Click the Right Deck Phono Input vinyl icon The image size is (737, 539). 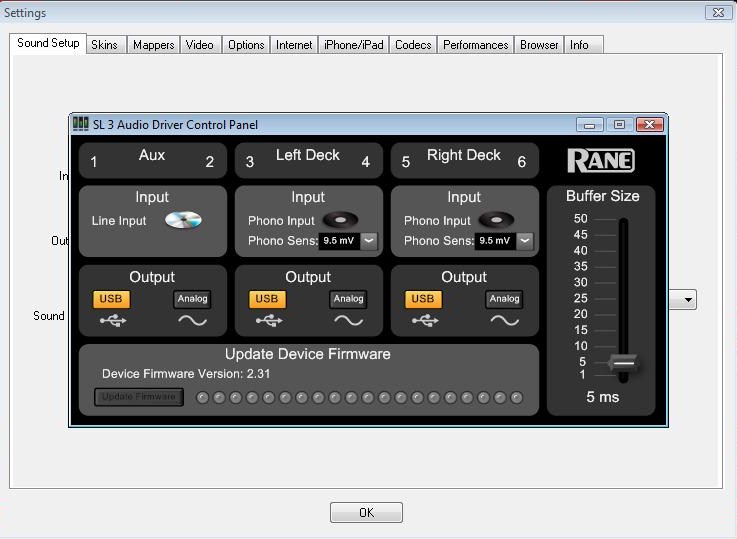pyautogui.click(x=496, y=219)
